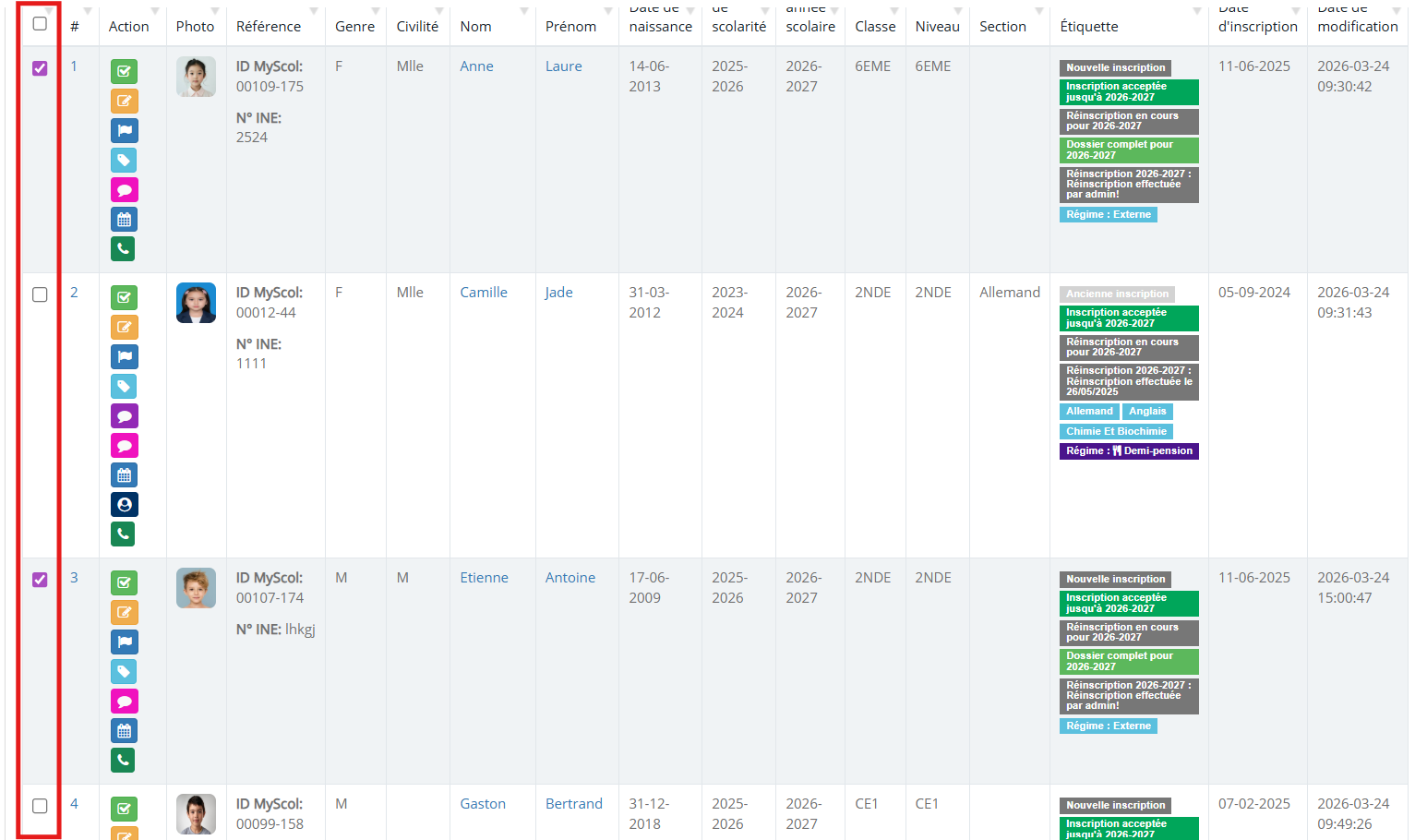Click the purple comment bubble for Camille
1415x840 pixels.
click(x=124, y=416)
